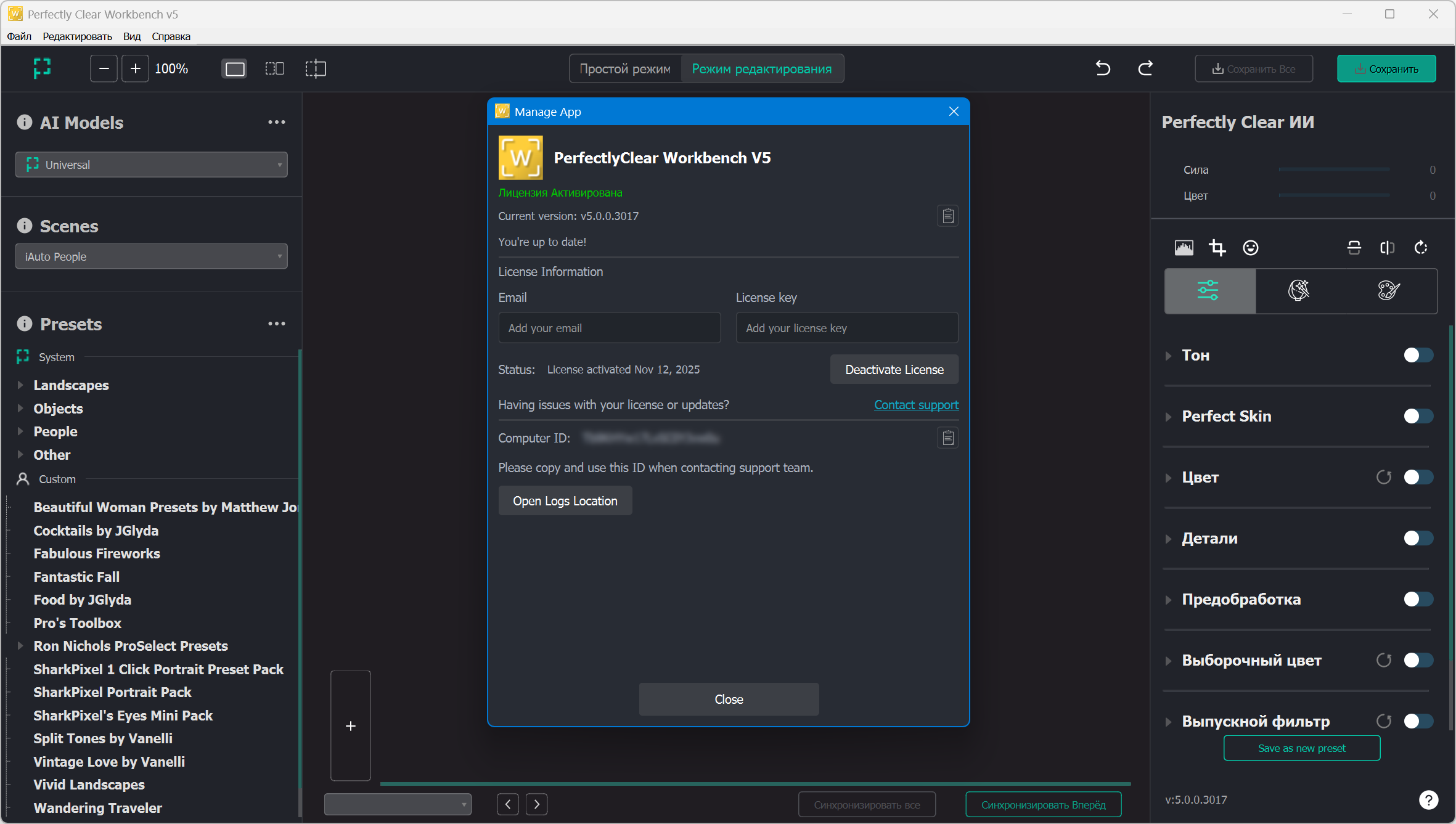
Task: Switch to Простой режим tab
Action: [x=625, y=69]
